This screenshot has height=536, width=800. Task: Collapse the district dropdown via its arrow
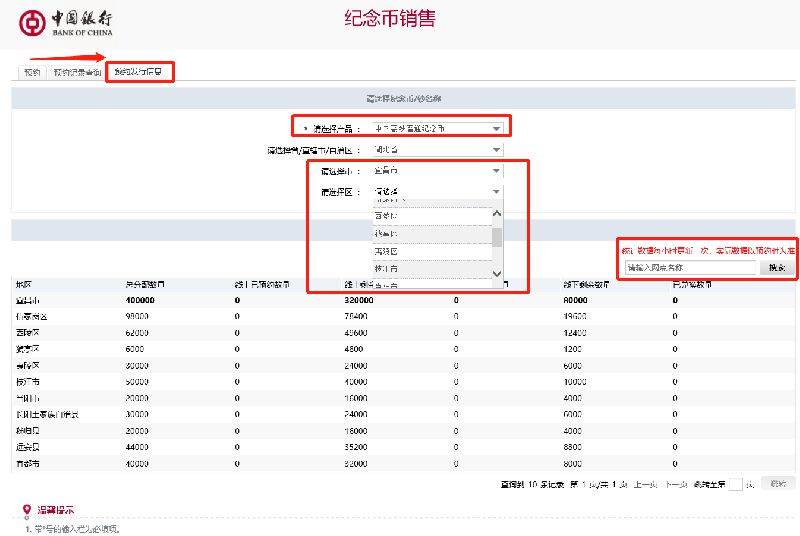[496, 192]
